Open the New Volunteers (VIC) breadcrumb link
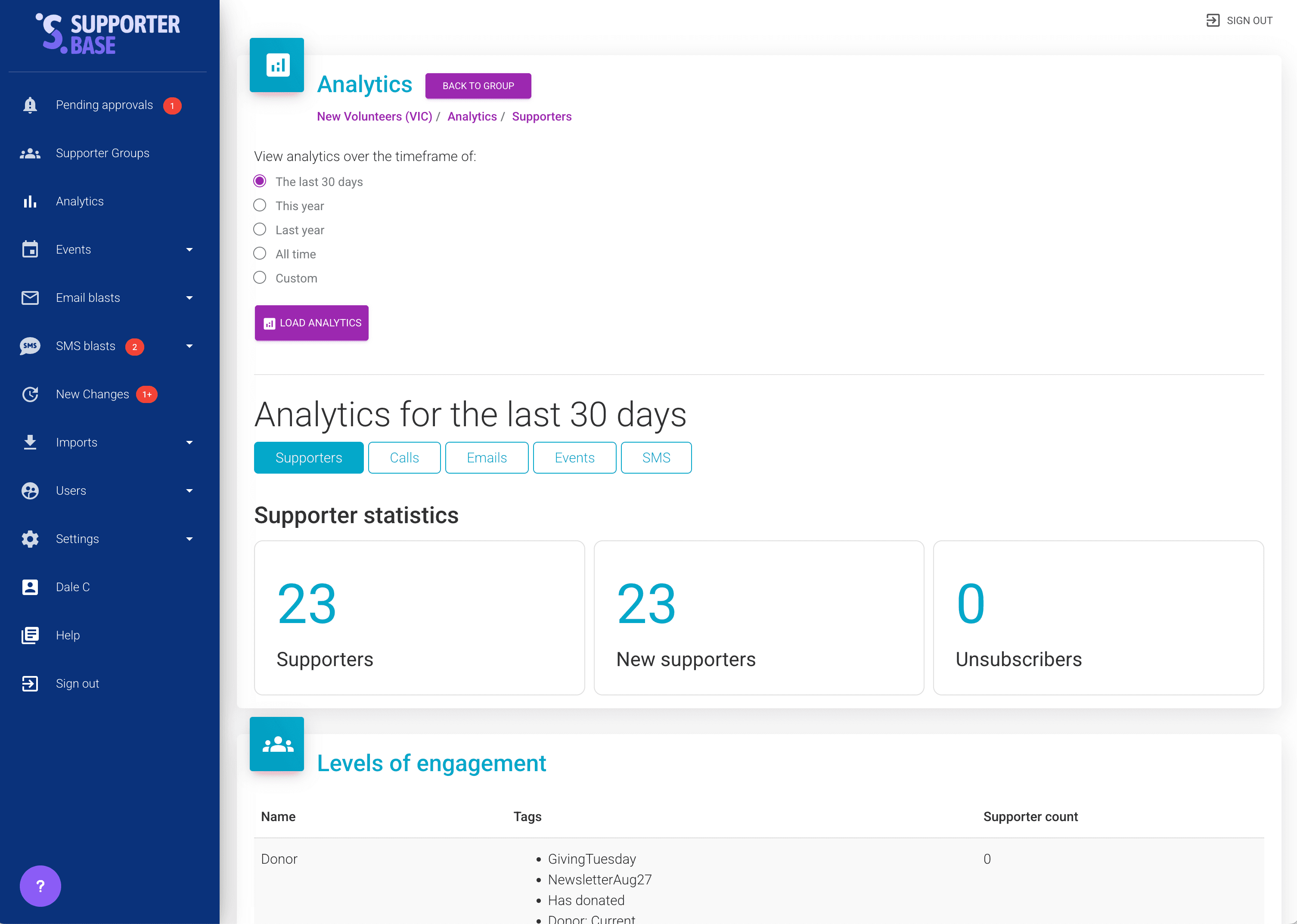Image resolution: width=1297 pixels, height=924 pixels. click(x=374, y=116)
